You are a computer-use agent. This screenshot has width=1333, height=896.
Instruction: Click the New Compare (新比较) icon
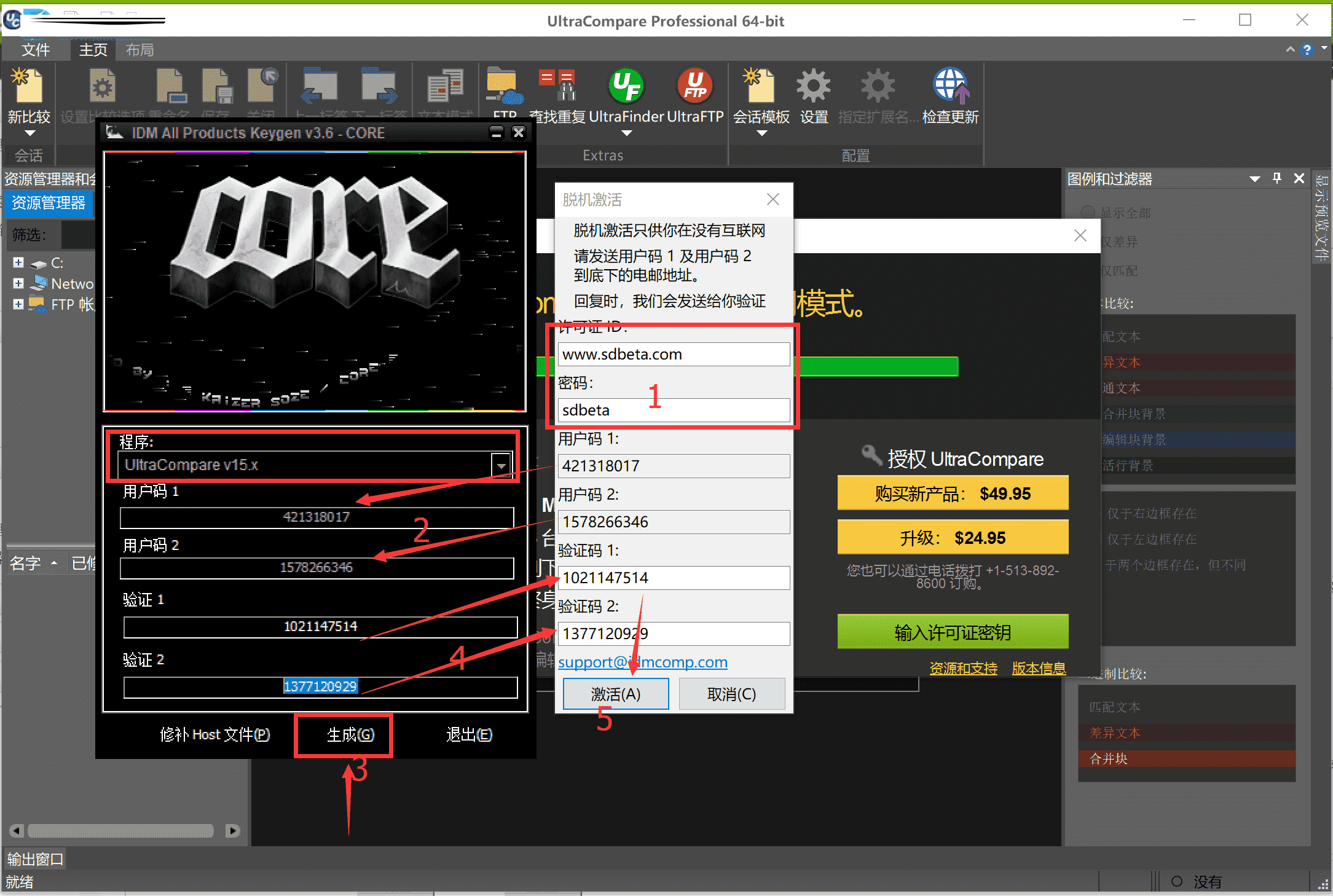28,85
